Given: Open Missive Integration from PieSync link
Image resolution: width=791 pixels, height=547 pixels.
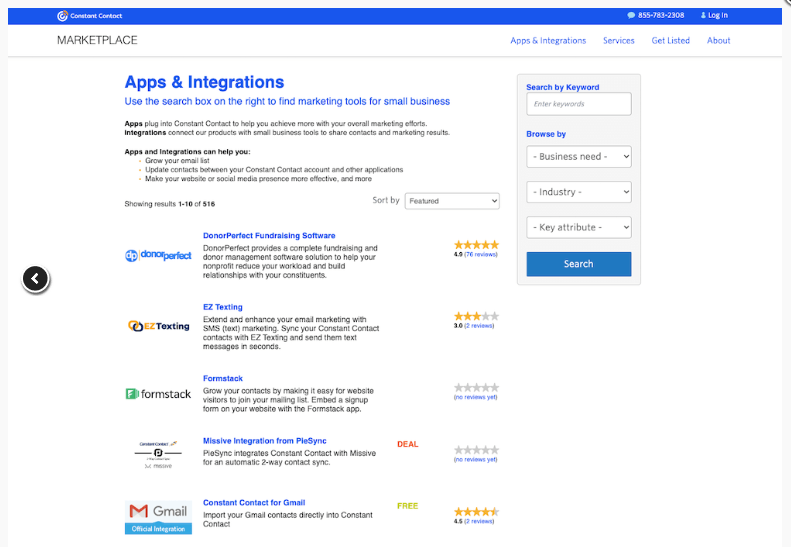Looking at the screenshot, I should tap(264, 441).
